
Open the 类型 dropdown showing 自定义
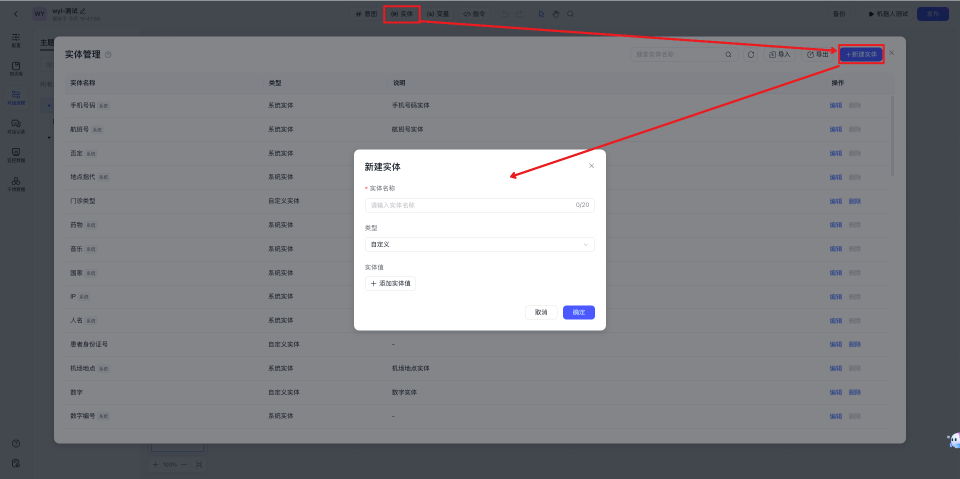479,244
